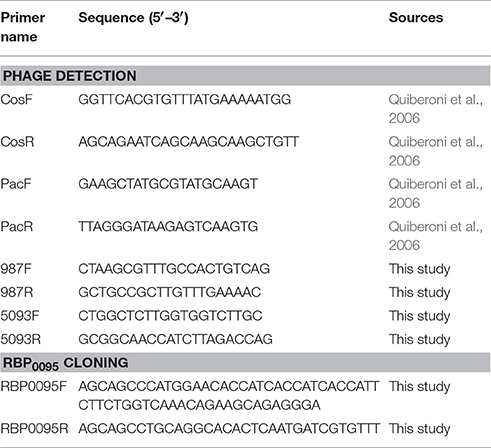Click the PHAGE DETECTION section header
491x448 pixels.
[x=245, y=76]
